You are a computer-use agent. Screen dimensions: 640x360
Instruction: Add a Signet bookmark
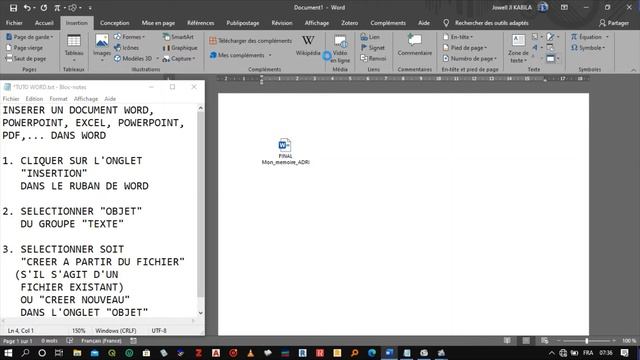(373, 48)
